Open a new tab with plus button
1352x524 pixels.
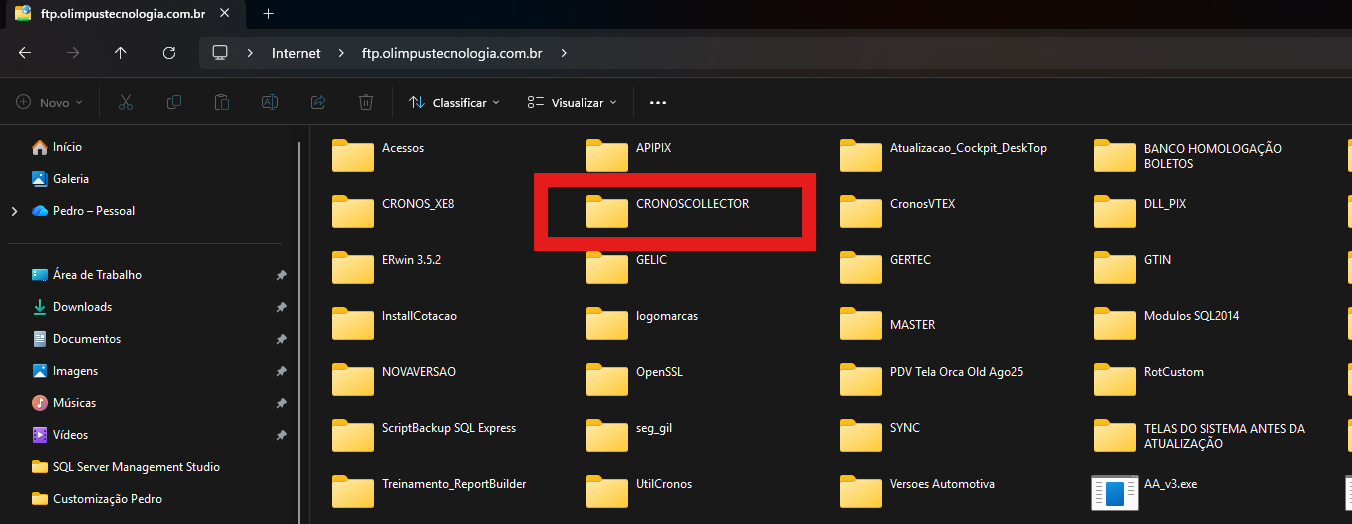point(268,14)
